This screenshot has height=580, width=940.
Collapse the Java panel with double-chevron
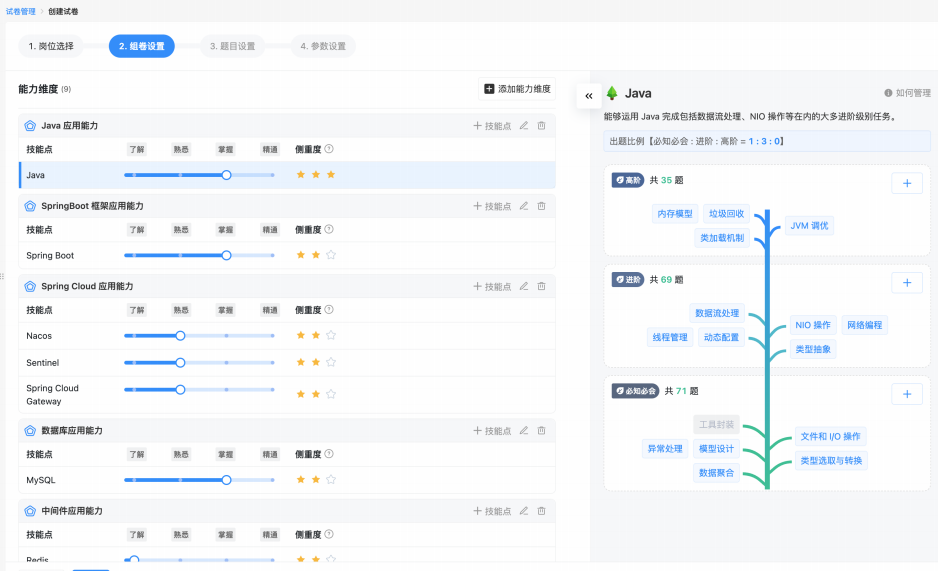(x=589, y=96)
